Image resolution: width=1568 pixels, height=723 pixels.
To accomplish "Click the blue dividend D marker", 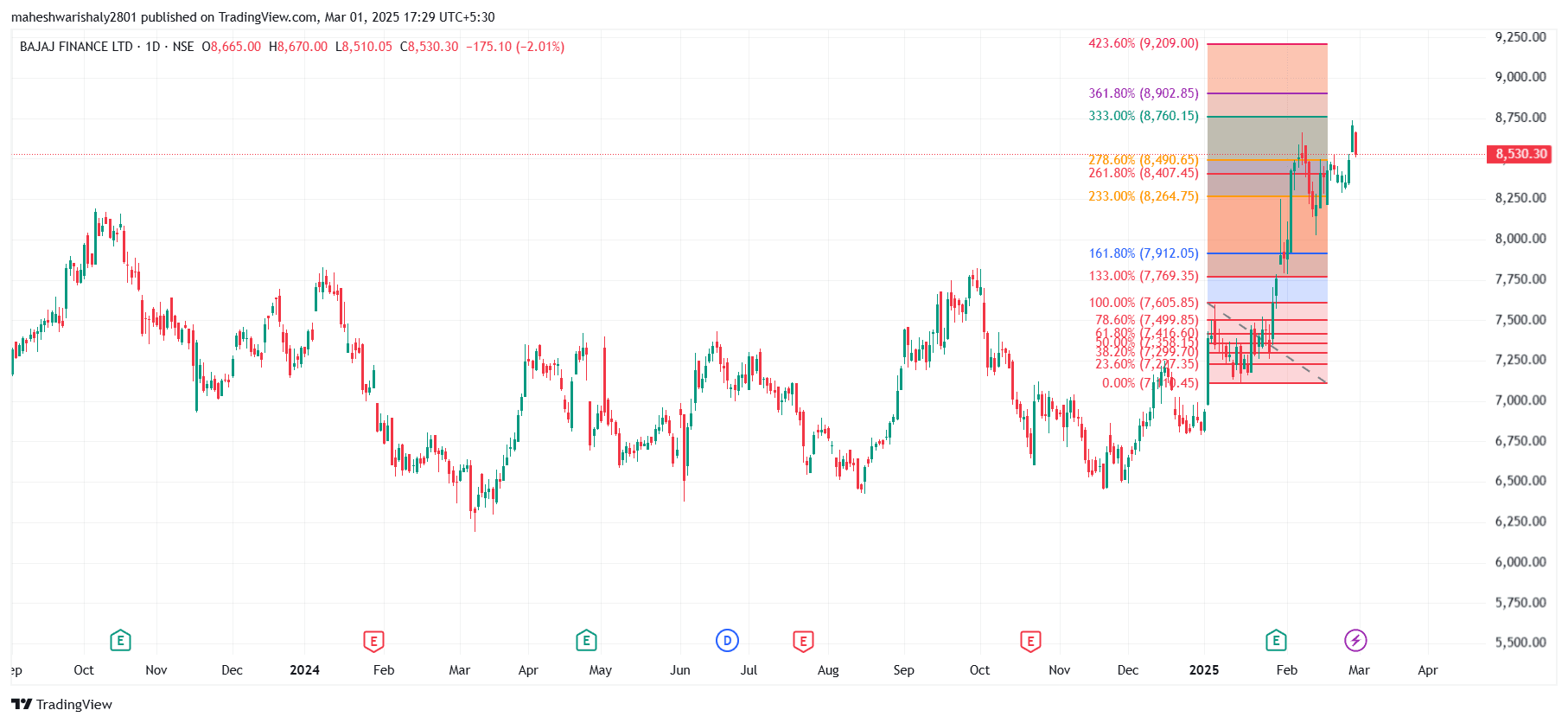I will [x=727, y=641].
